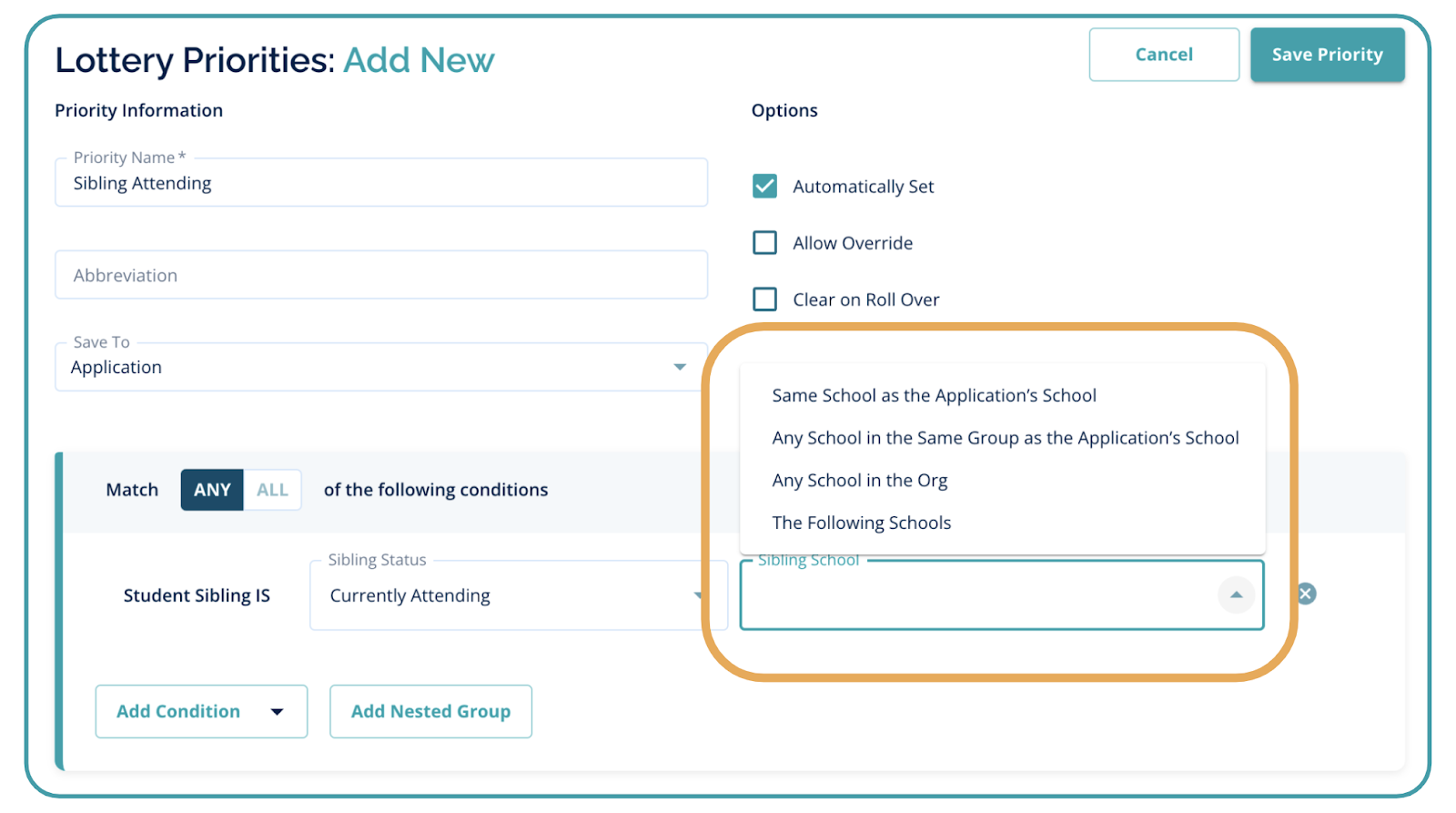Choose Same School as the Application's School
This screenshot has width=1456, height=813.
(x=934, y=396)
